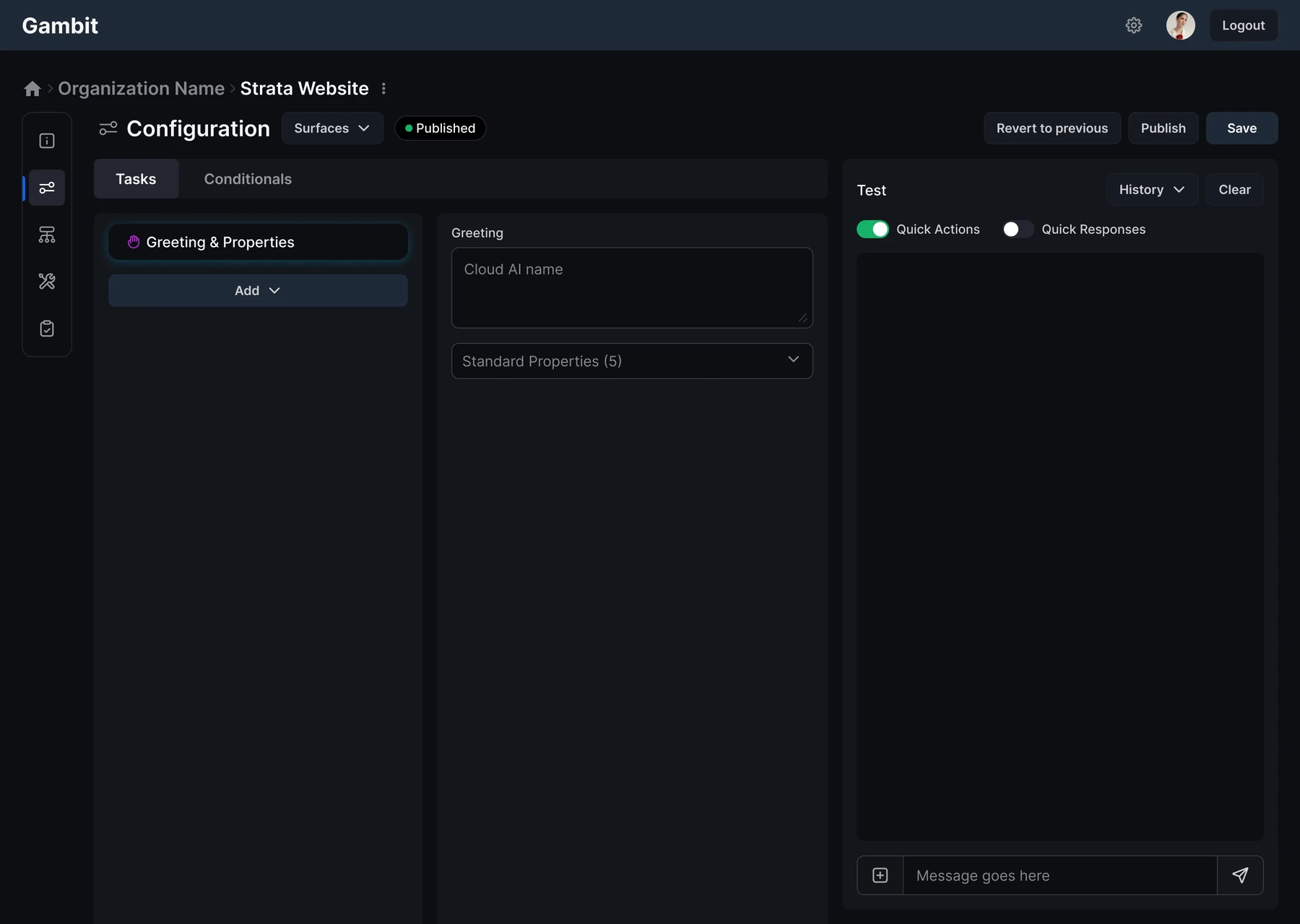Open the Strata Website options menu
Viewport: 1300px width, 924px height.
tap(383, 88)
